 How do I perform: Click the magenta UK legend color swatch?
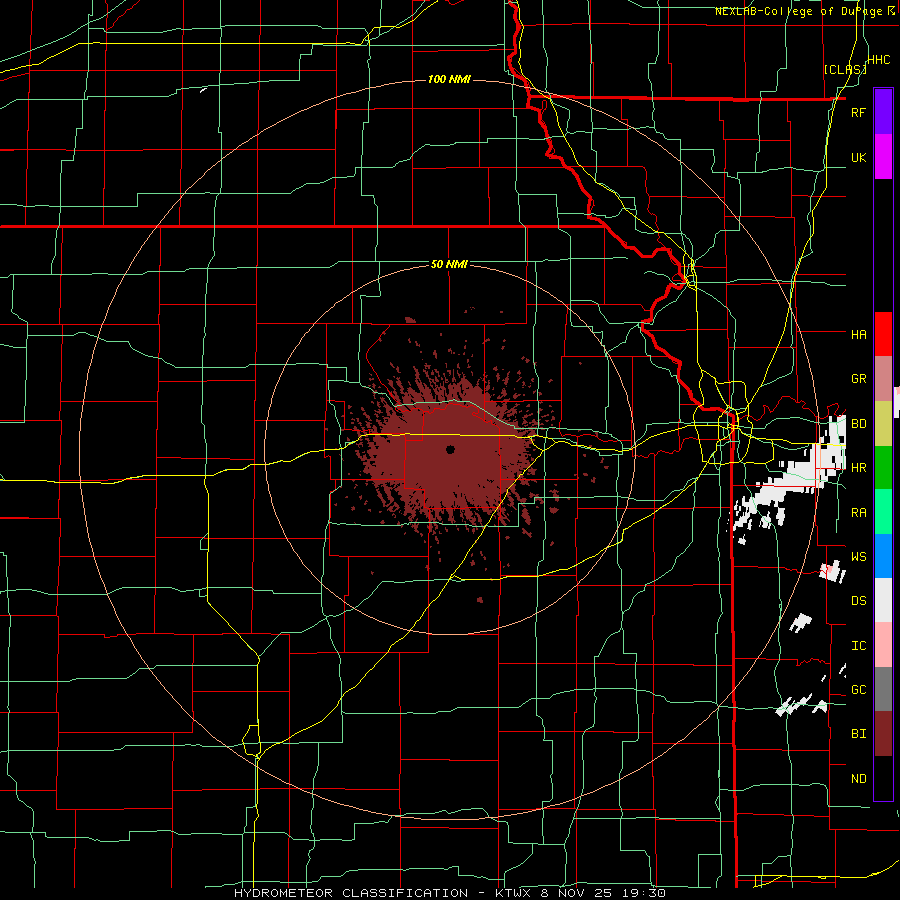(x=883, y=157)
